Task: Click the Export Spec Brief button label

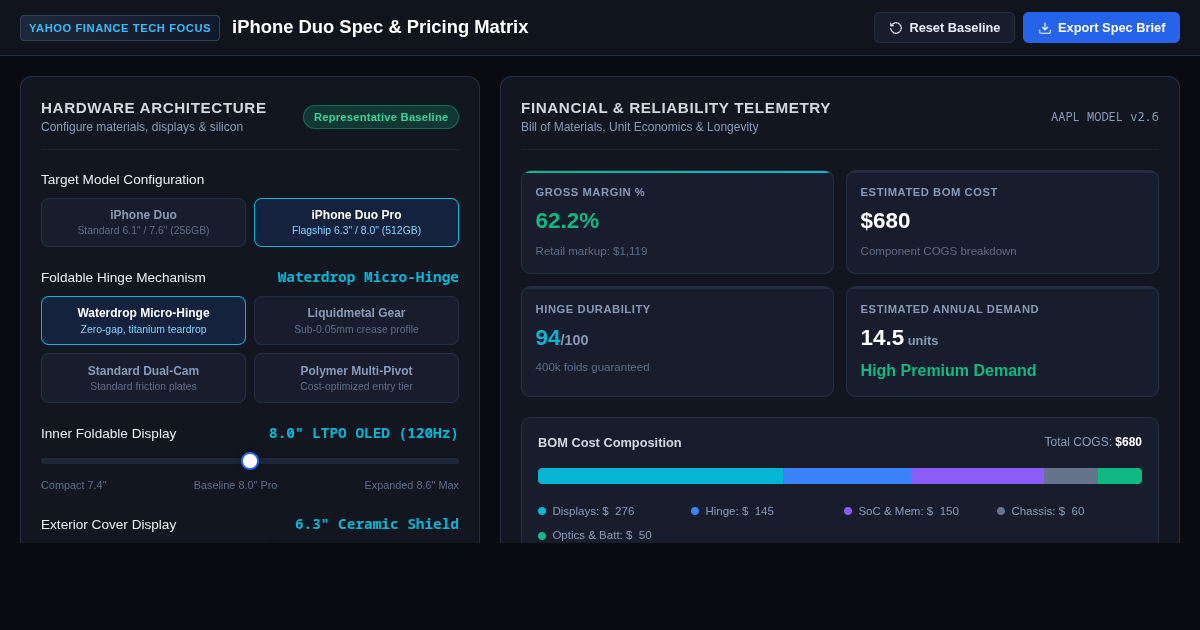Action: 1112,28
